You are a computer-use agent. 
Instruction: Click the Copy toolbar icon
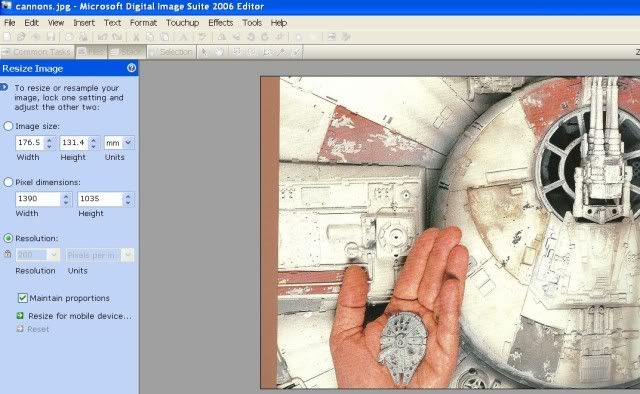click(150, 37)
